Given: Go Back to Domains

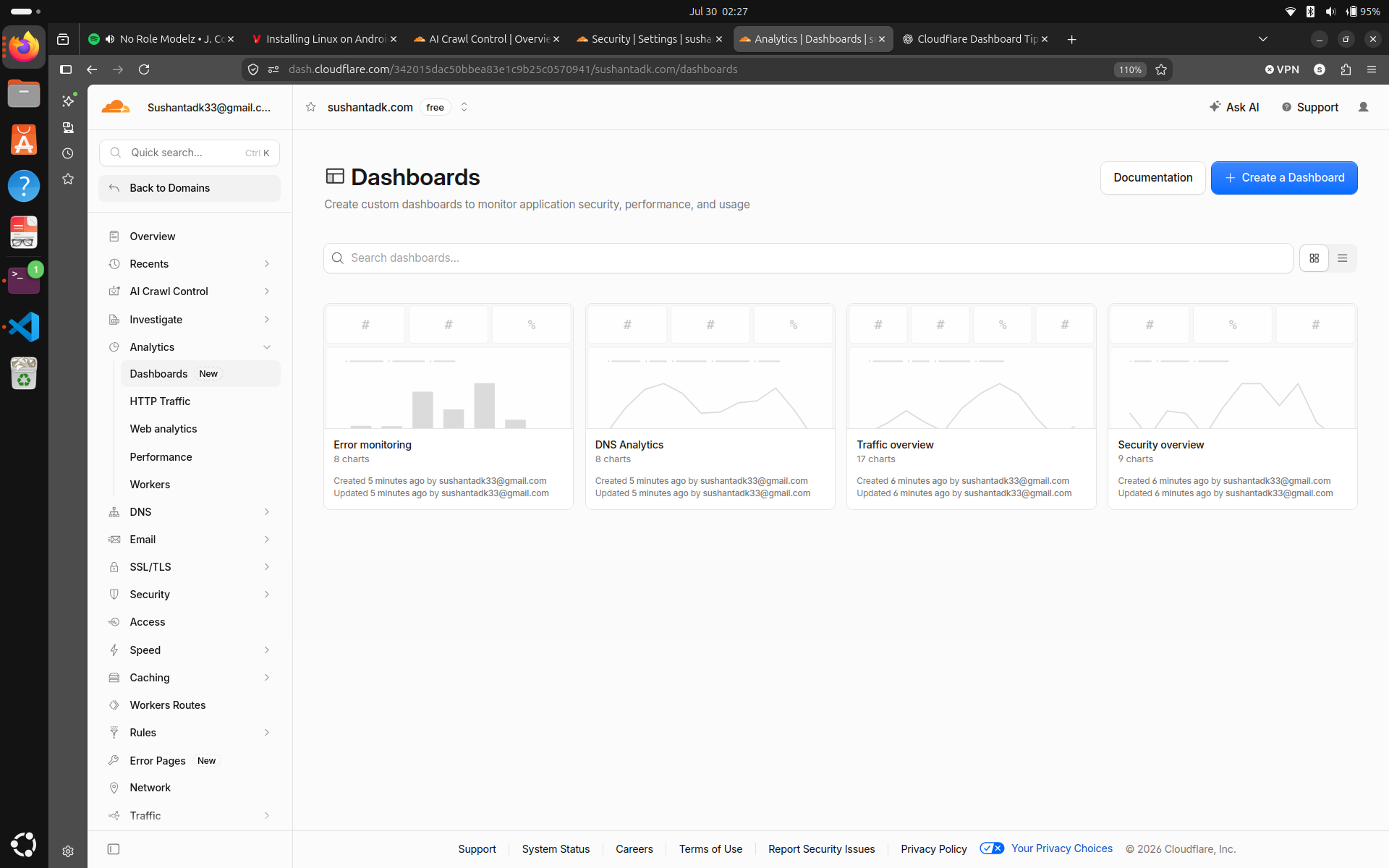Looking at the screenshot, I should coord(190,188).
